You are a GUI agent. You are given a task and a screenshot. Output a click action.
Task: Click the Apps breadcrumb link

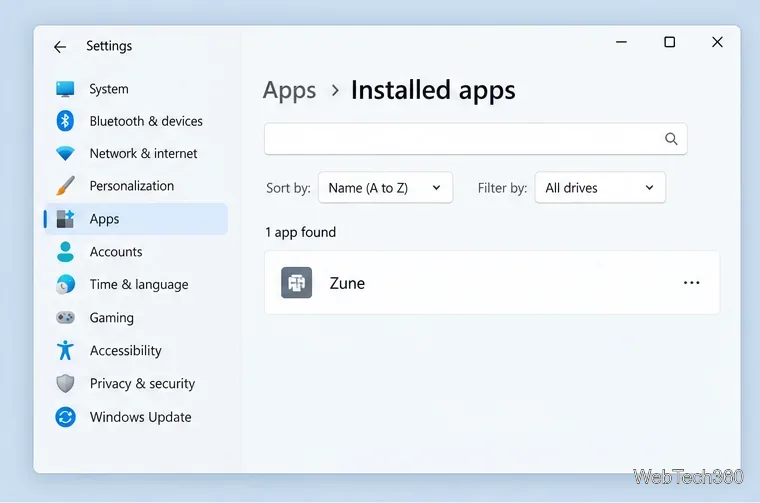(x=289, y=91)
